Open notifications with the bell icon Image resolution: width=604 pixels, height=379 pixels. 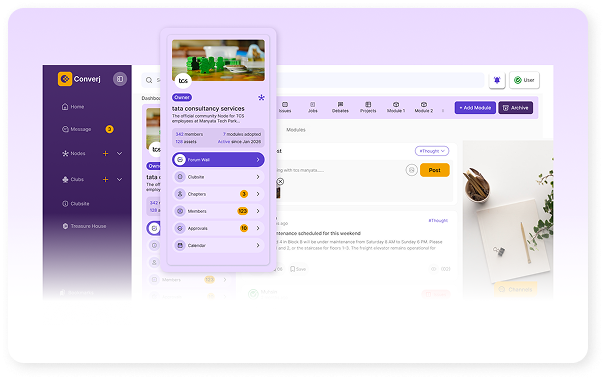point(497,80)
